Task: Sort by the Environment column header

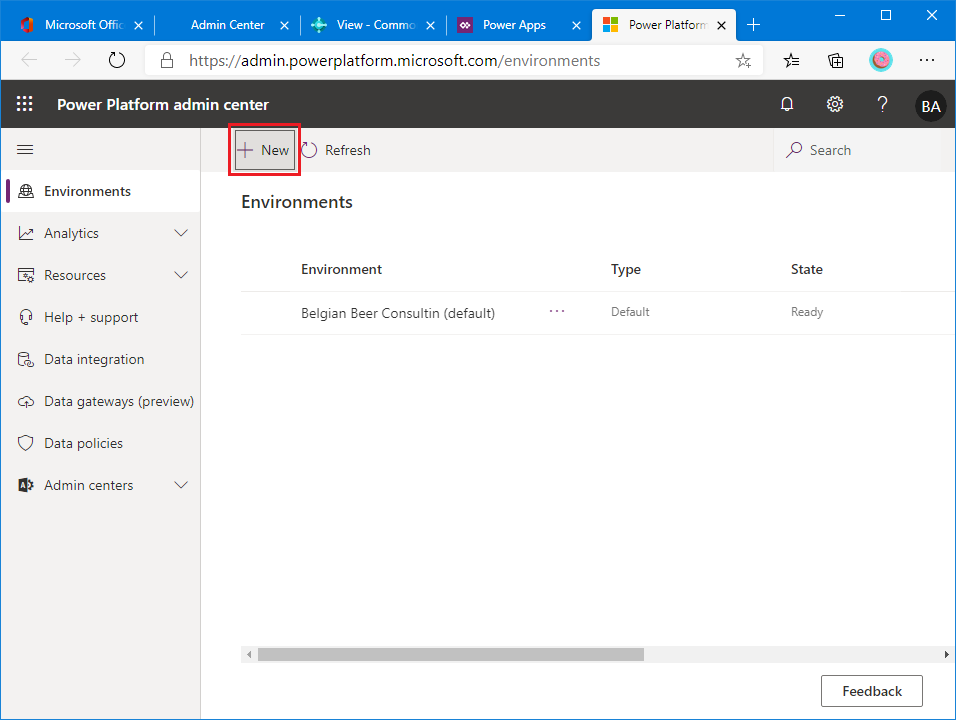Action: tap(341, 269)
